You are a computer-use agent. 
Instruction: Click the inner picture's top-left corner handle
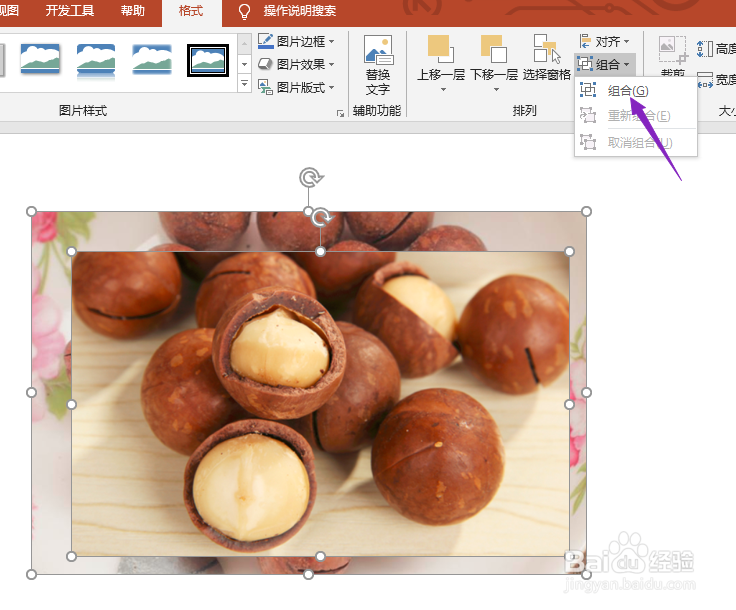71,252
